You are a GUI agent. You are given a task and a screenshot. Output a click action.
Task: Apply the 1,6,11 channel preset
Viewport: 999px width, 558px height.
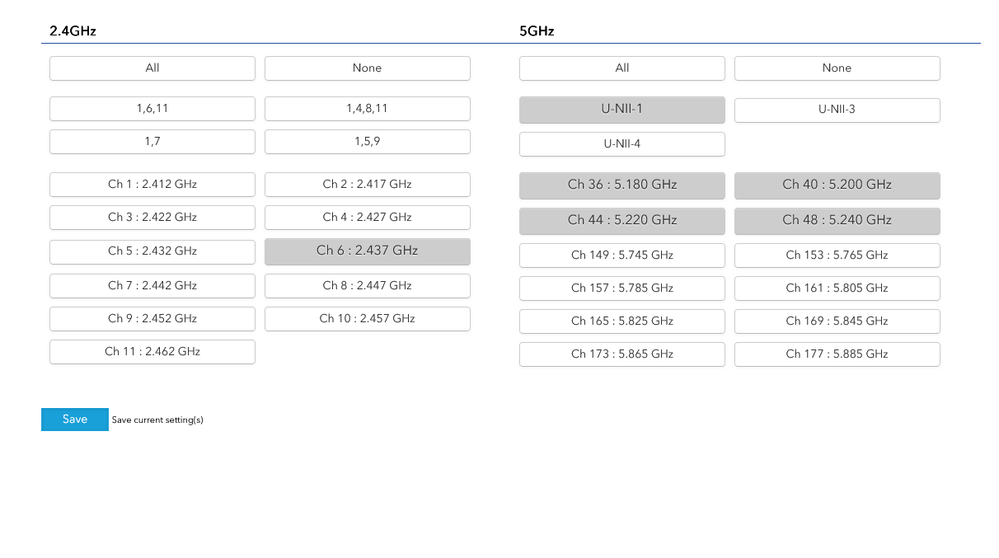pos(152,108)
